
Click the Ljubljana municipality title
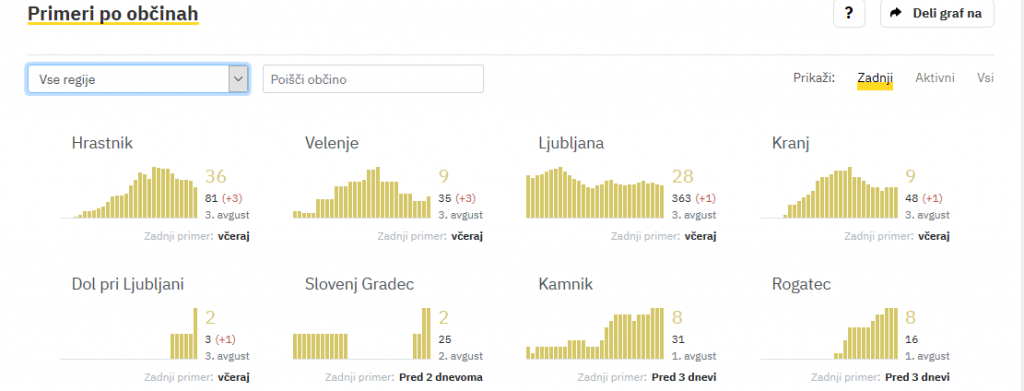tap(571, 144)
